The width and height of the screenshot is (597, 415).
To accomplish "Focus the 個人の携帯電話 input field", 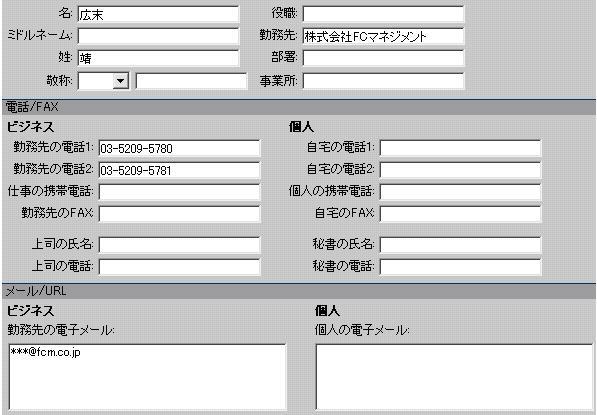I will click(x=460, y=192).
